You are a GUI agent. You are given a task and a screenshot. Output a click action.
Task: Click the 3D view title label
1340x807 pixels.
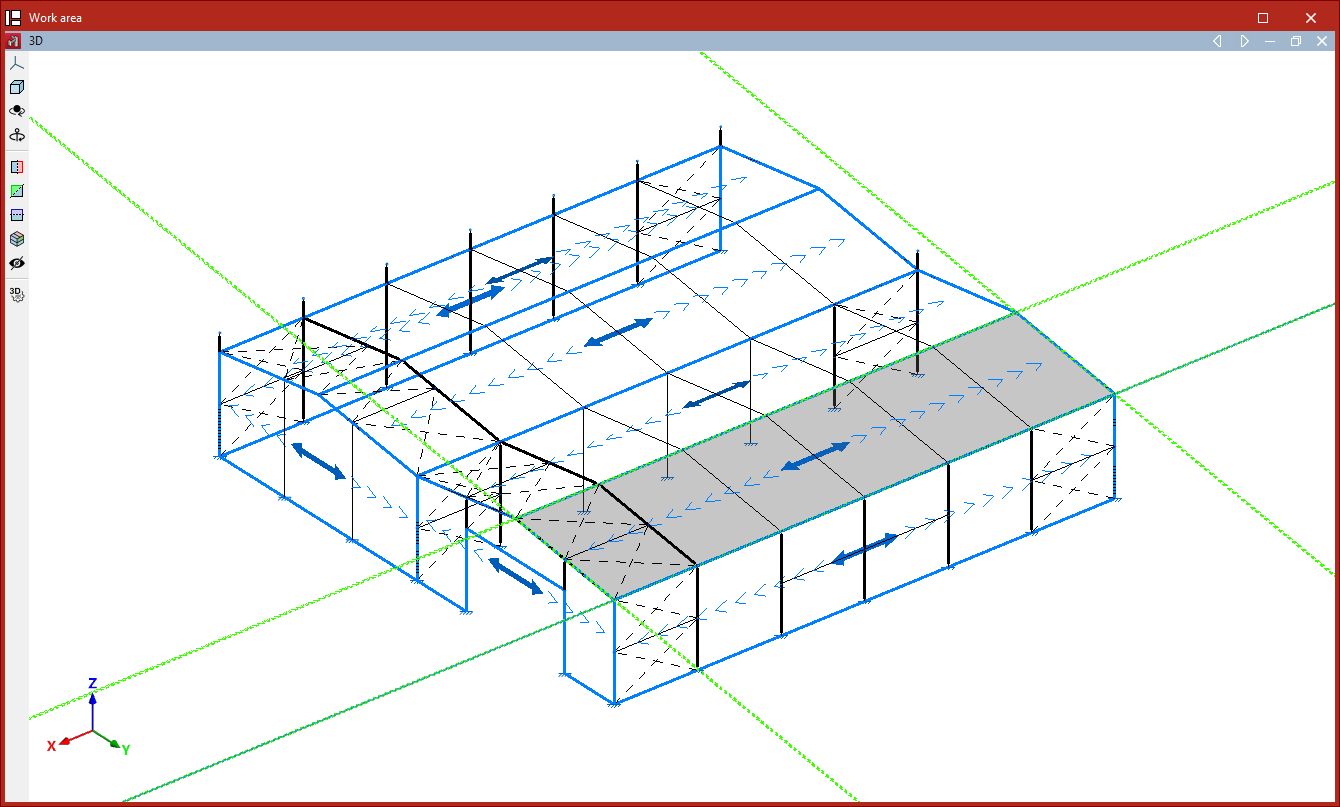36,41
